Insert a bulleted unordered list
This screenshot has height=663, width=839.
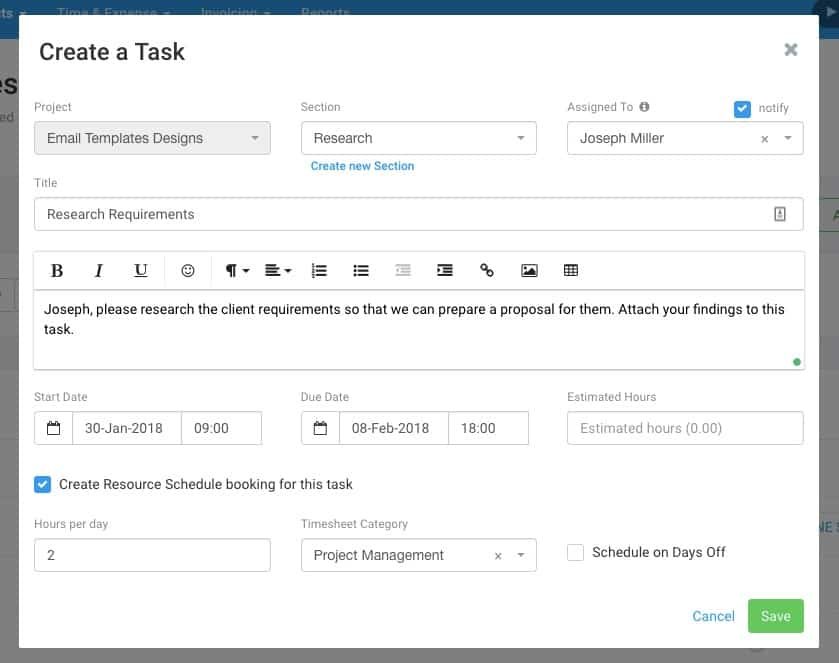tap(361, 271)
